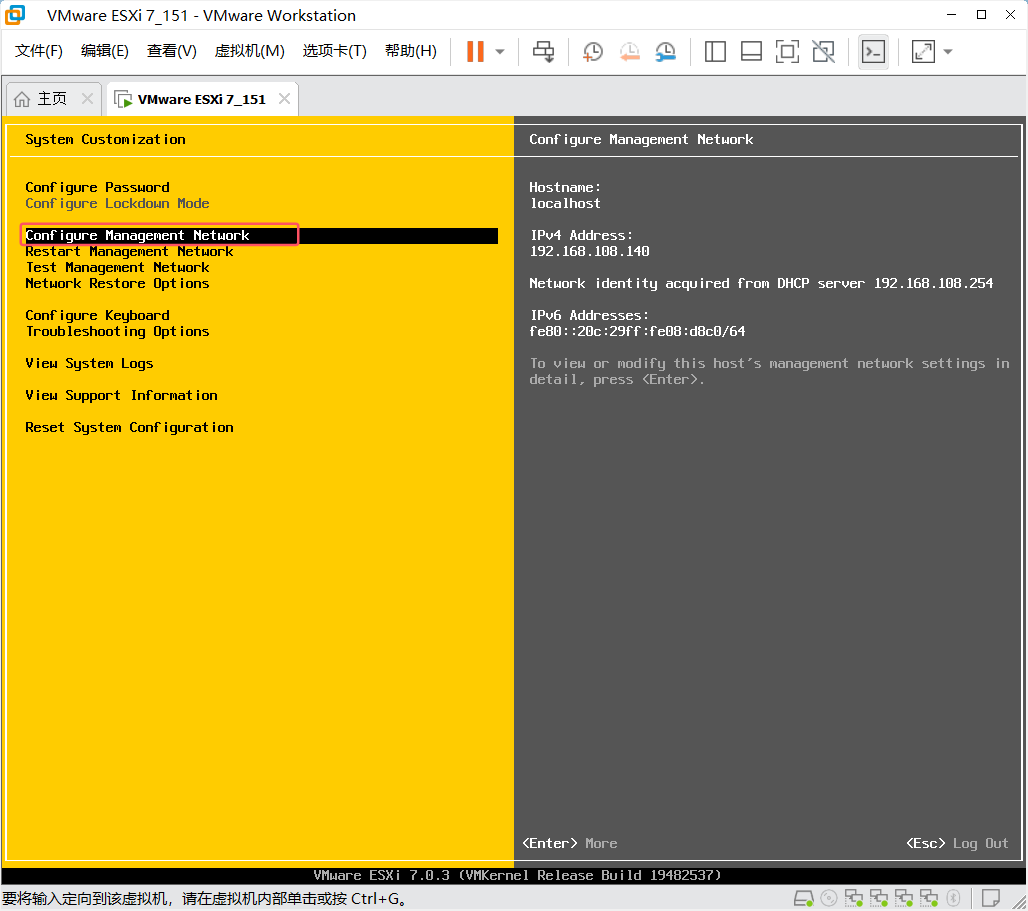1028x911 pixels.
Task: Expand the stretch display dropdown arrow
Action: [947, 51]
